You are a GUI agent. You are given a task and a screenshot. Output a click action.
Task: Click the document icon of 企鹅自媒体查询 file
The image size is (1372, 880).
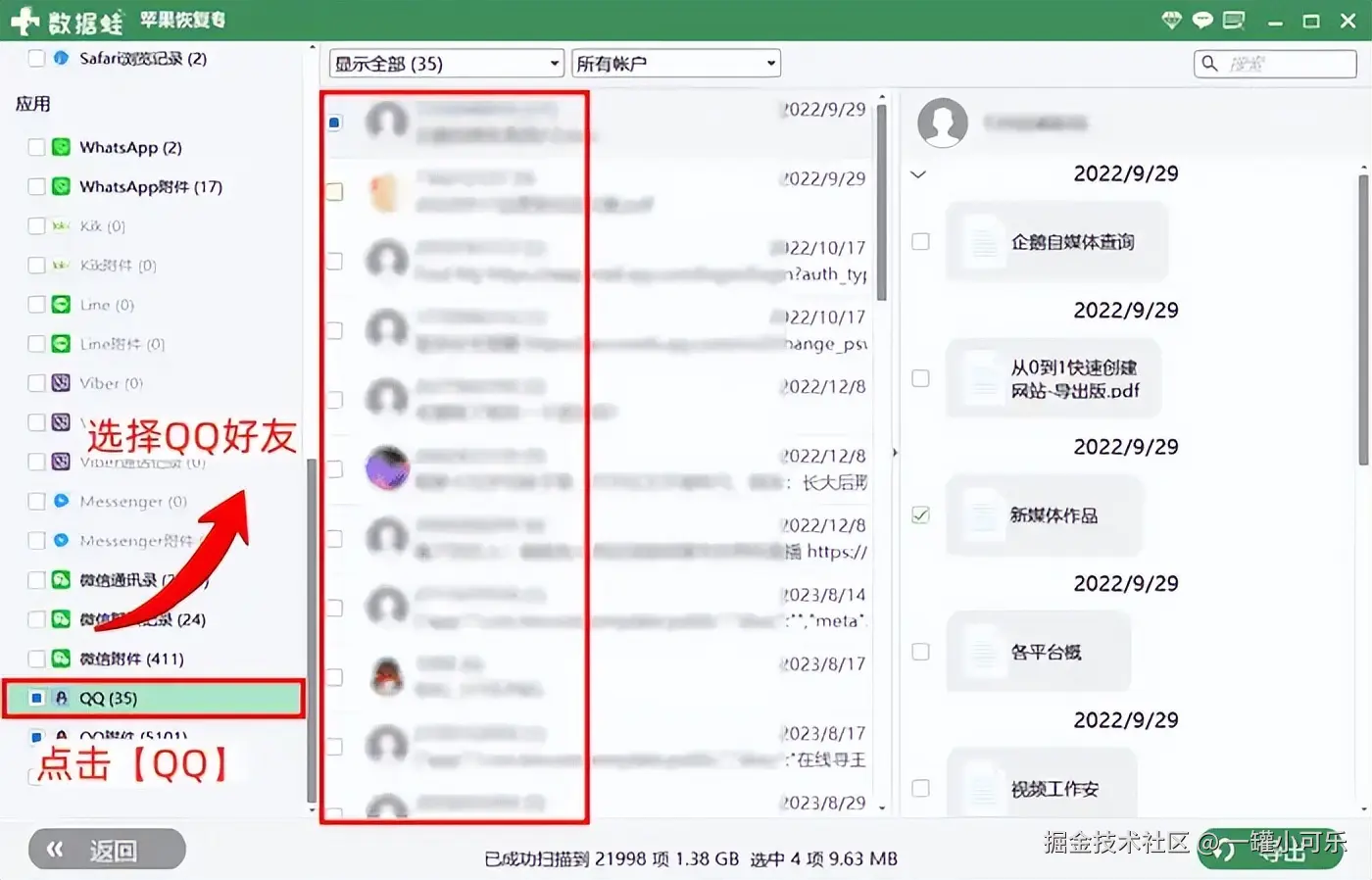coord(982,242)
